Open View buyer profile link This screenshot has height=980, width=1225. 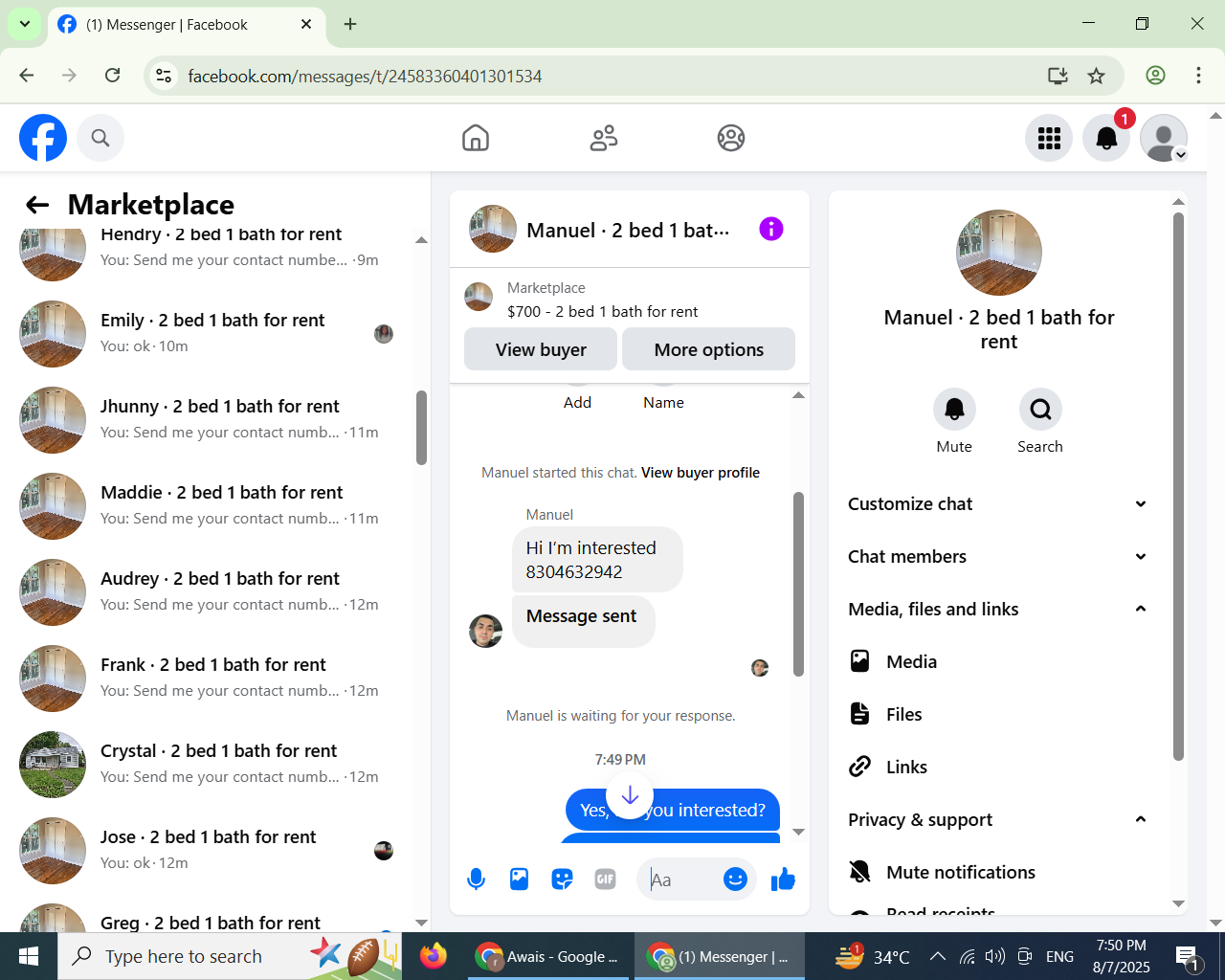tap(701, 473)
